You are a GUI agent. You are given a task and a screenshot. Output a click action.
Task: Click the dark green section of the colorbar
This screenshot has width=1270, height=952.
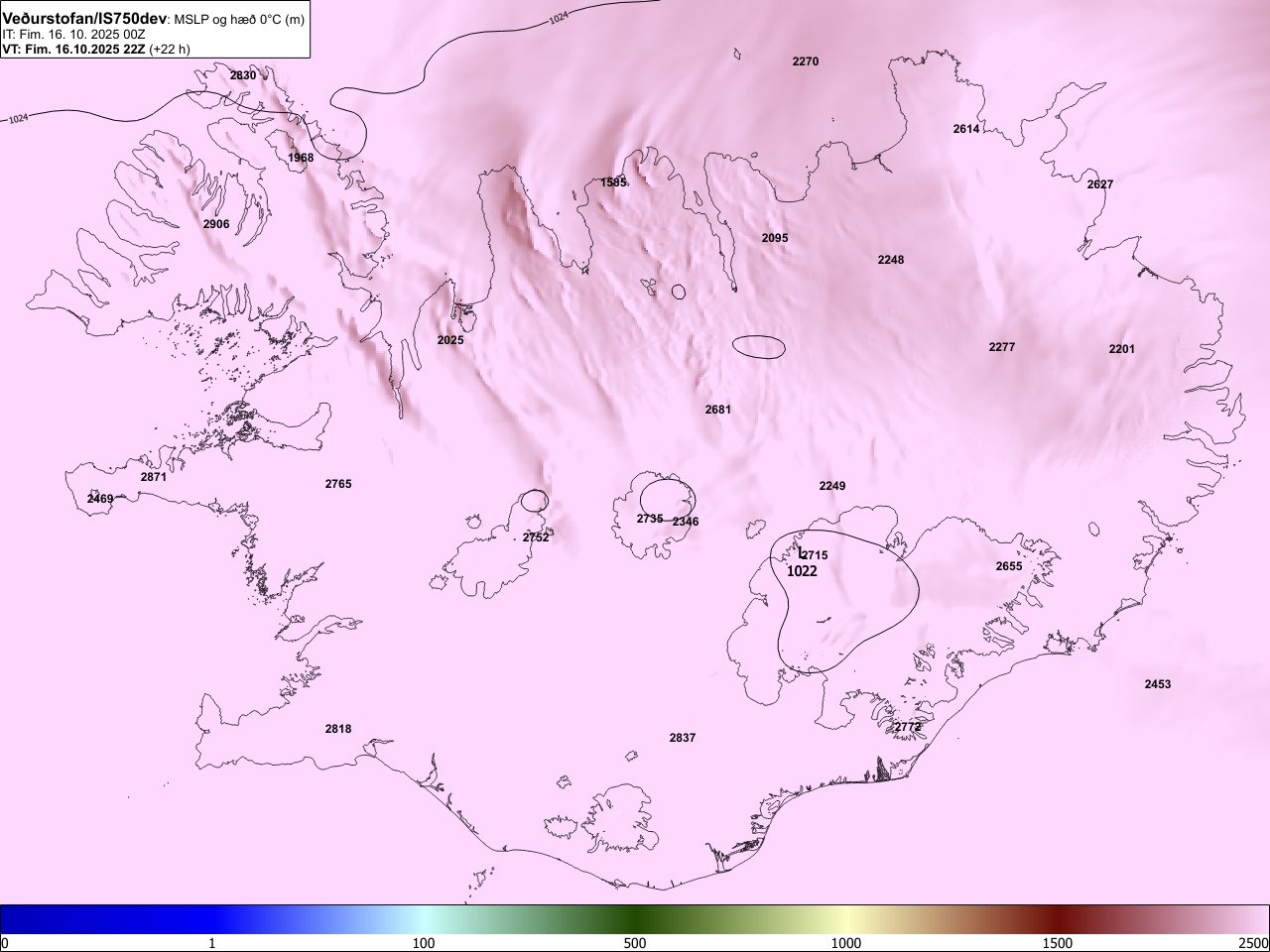pyautogui.click(x=635, y=919)
